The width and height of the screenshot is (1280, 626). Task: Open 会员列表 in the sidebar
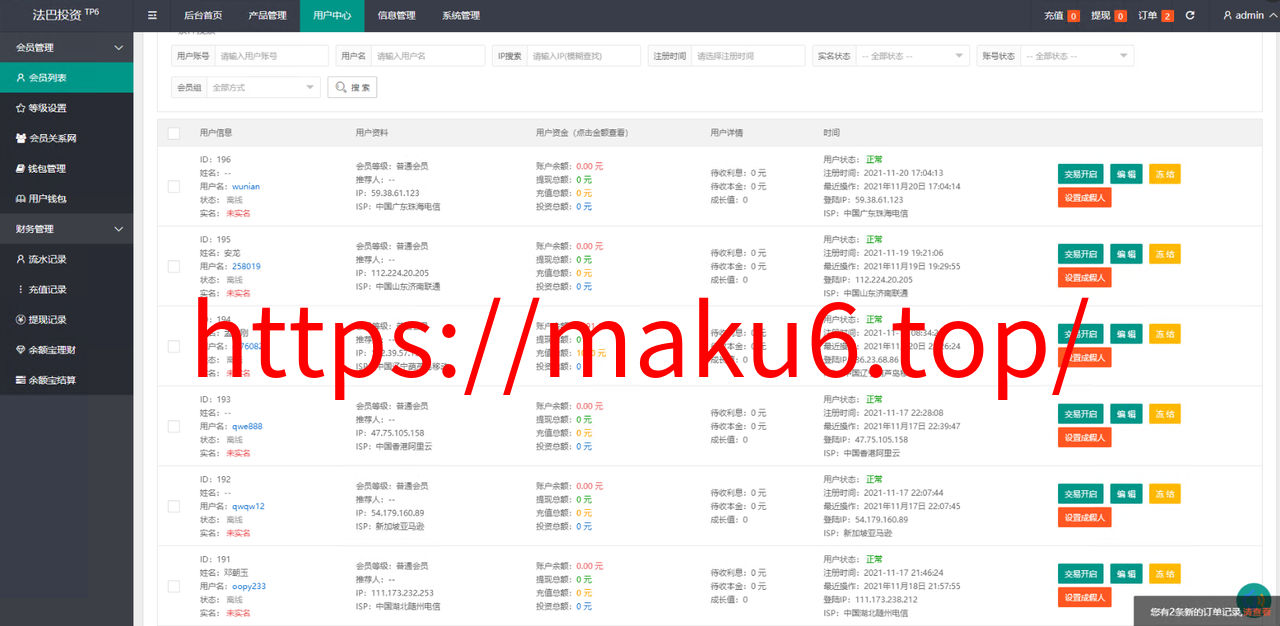click(x=66, y=77)
